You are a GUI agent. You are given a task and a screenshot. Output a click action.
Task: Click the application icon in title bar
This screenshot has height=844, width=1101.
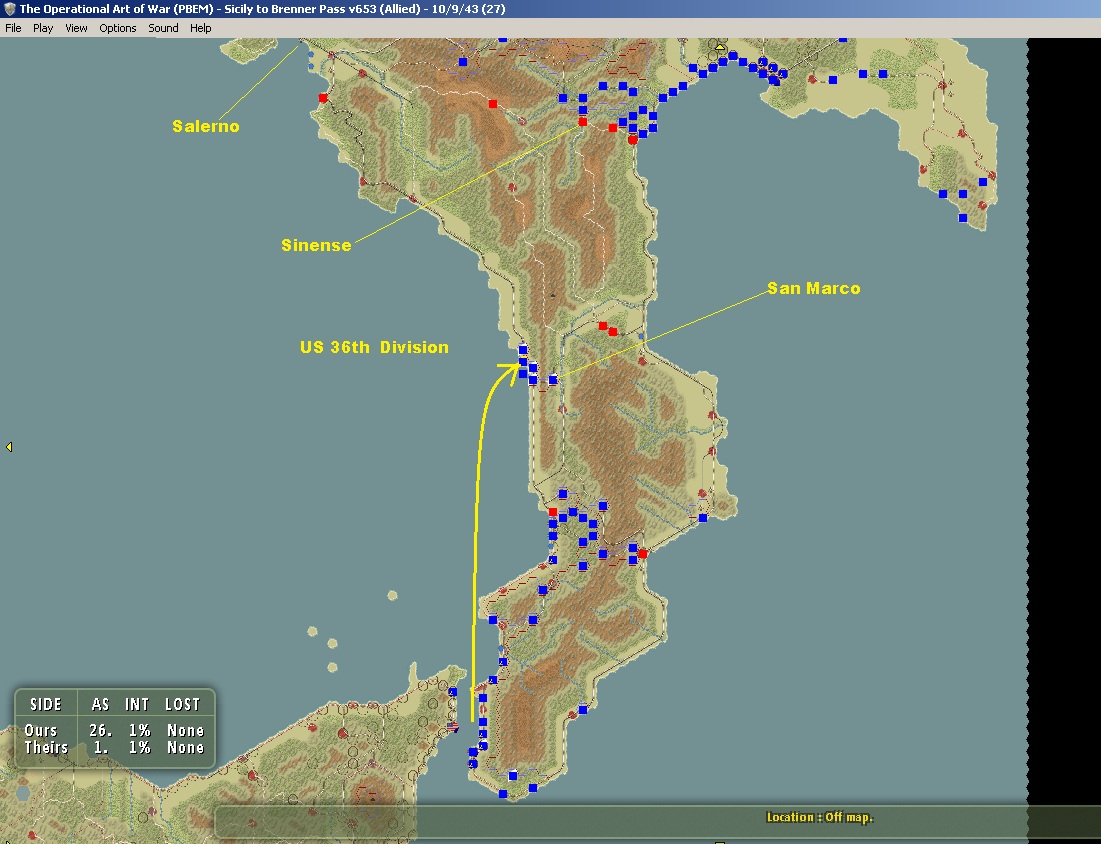[x=9, y=8]
